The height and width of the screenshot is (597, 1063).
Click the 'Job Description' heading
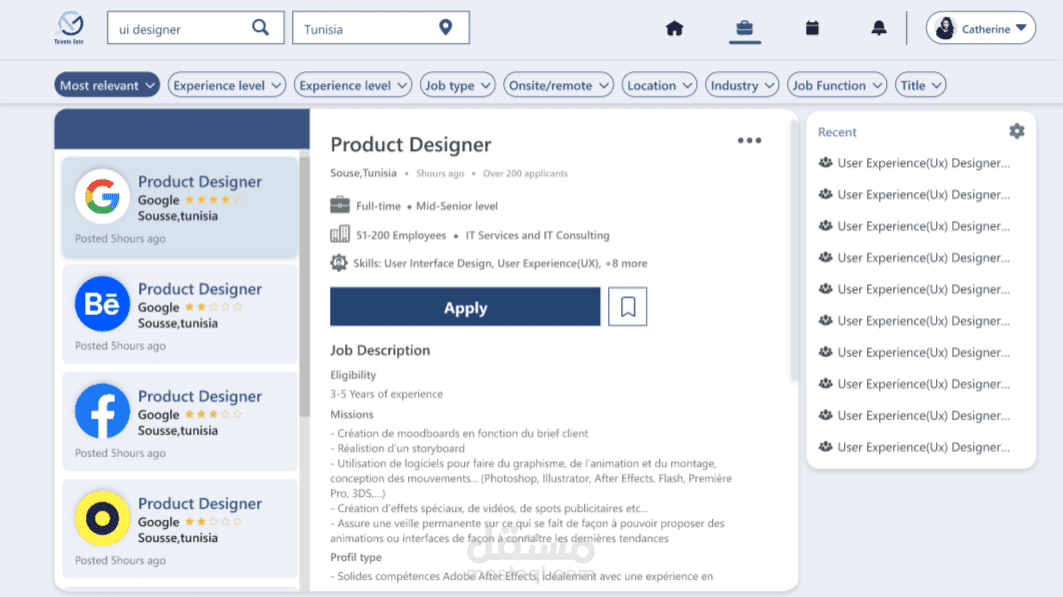pyautogui.click(x=380, y=350)
